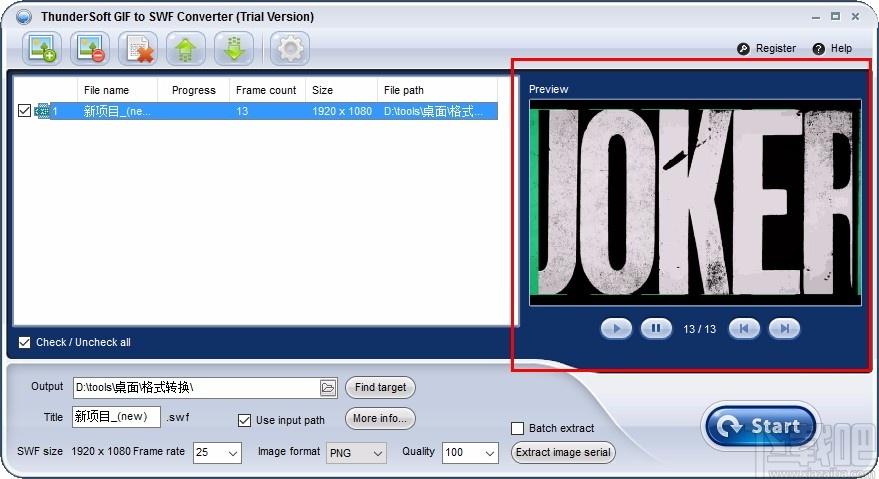Screen dimensions: 879x479
Task: Open the Image format dropdown showing PNG
Action: point(356,453)
